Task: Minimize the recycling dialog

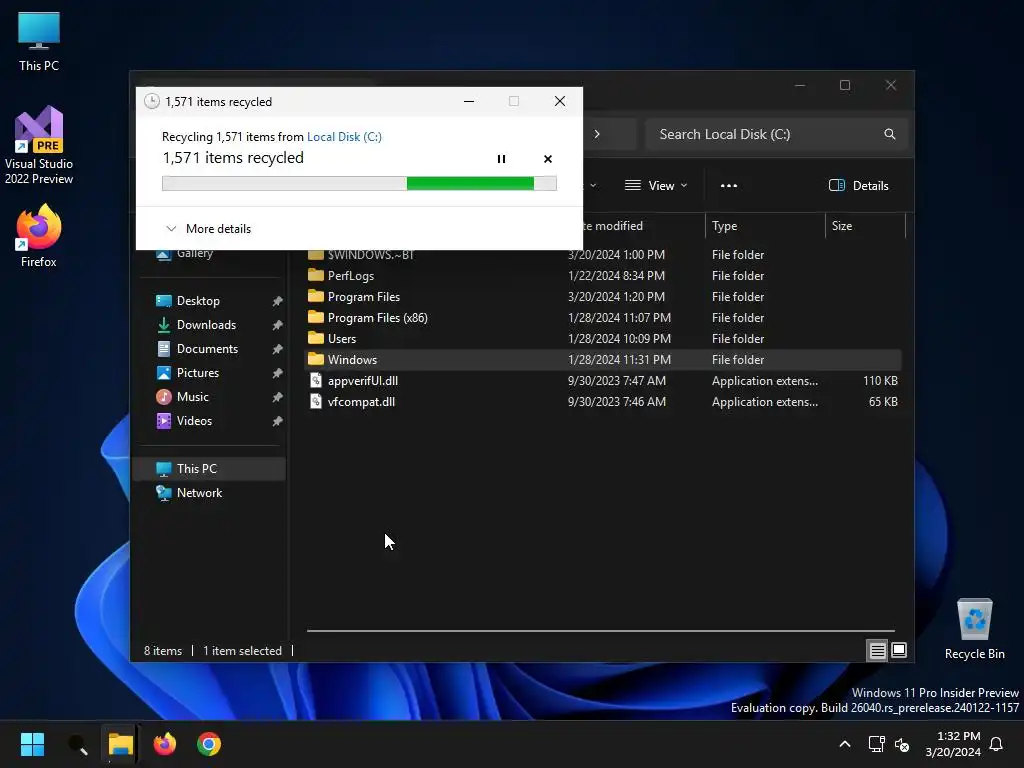Action: 469,101
